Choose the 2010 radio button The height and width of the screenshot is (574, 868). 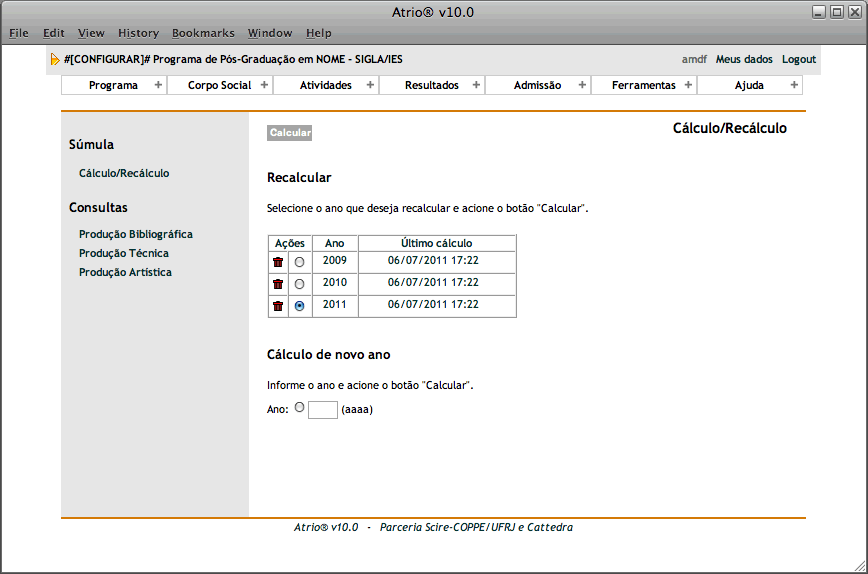(299, 284)
